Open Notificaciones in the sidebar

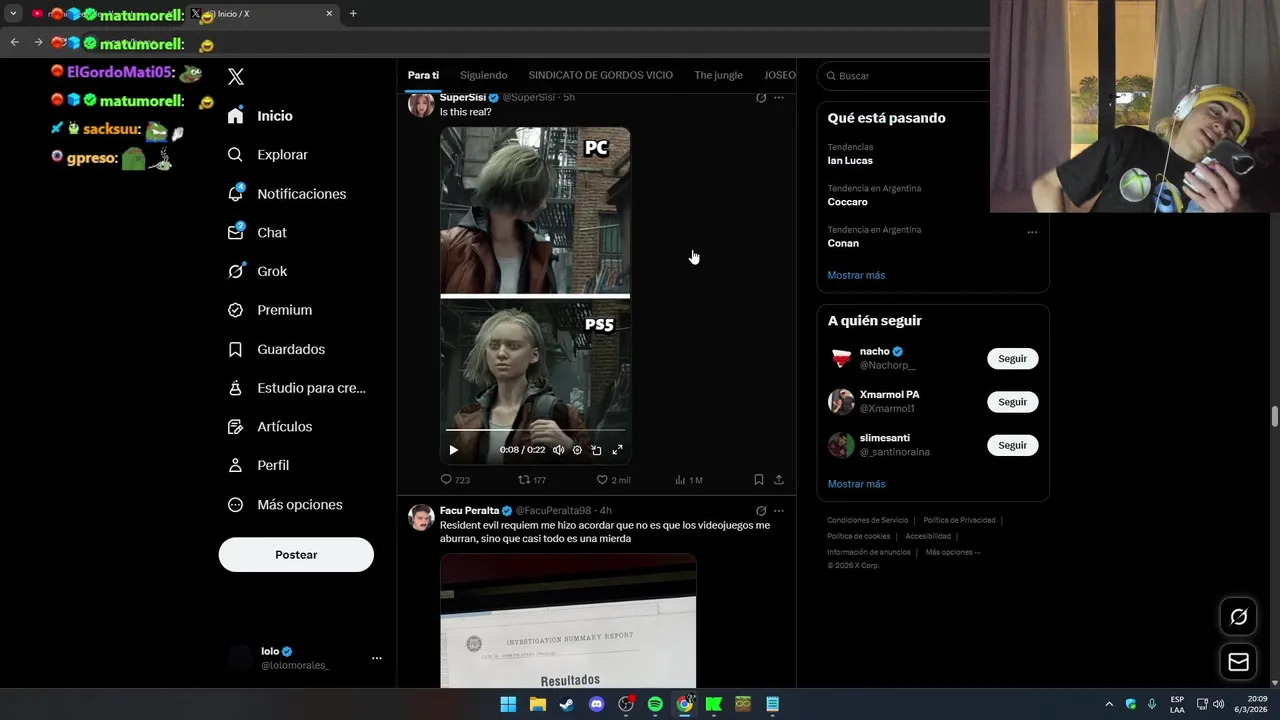point(286,194)
